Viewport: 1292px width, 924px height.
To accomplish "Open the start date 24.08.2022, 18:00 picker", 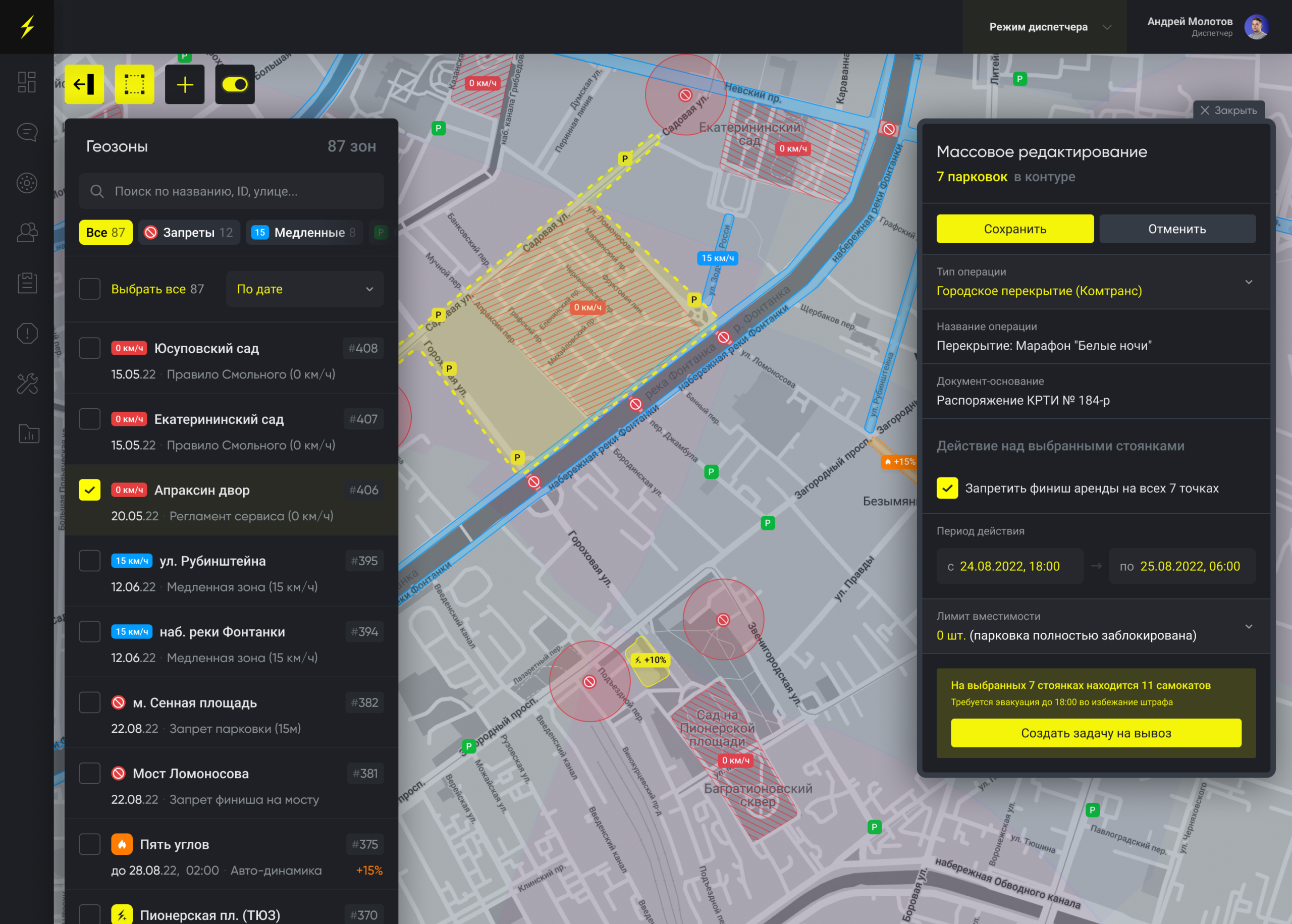I will coord(1010,566).
